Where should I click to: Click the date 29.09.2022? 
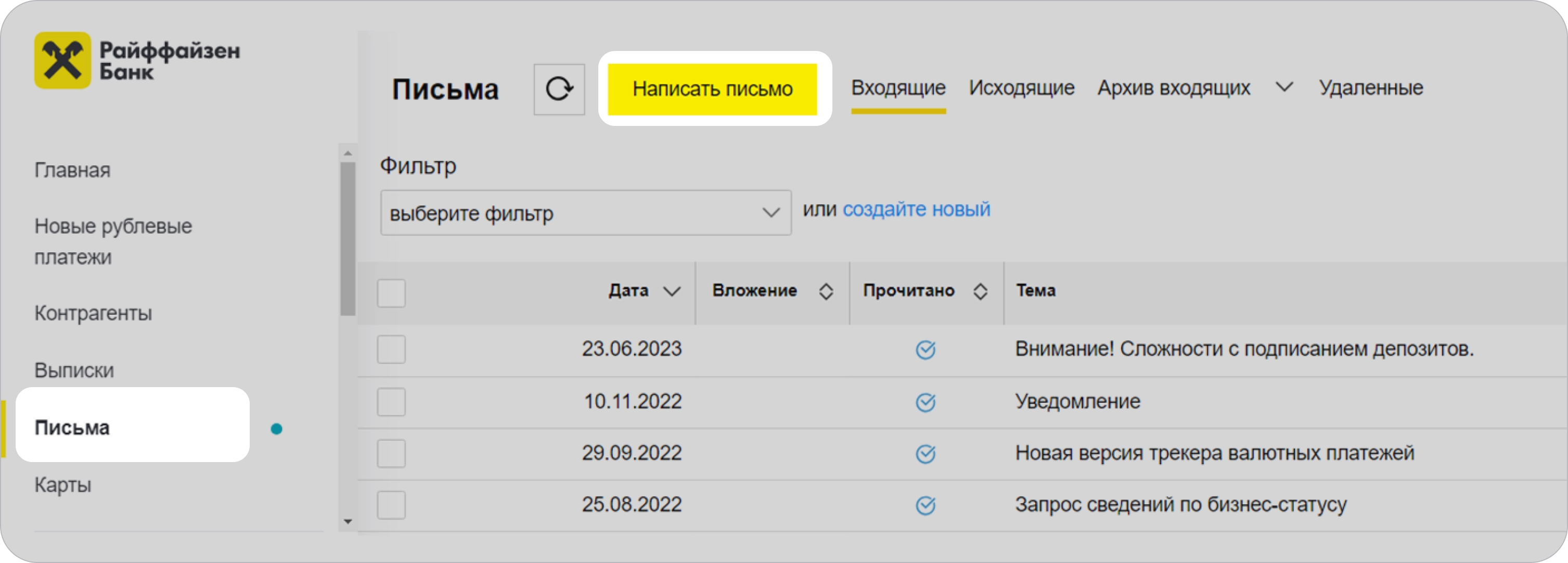(x=631, y=453)
